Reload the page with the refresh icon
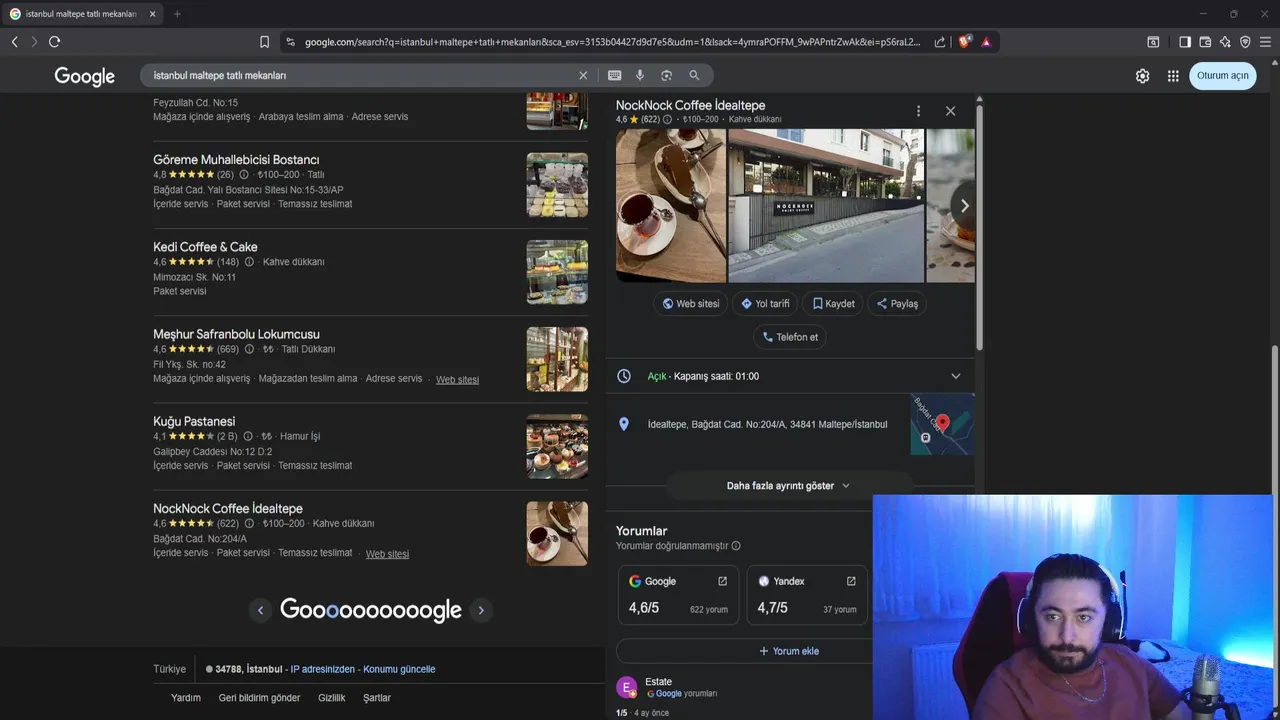 click(x=54, y=42)
